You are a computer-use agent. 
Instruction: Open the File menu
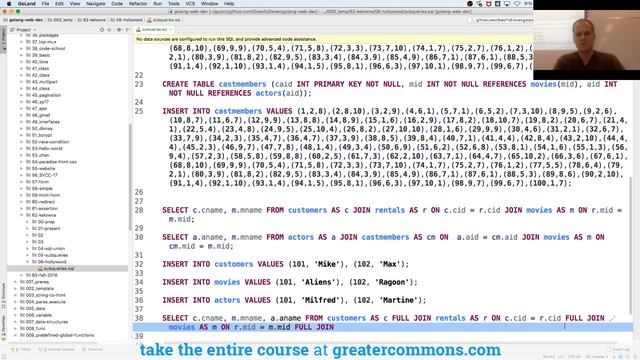point(45,4)
